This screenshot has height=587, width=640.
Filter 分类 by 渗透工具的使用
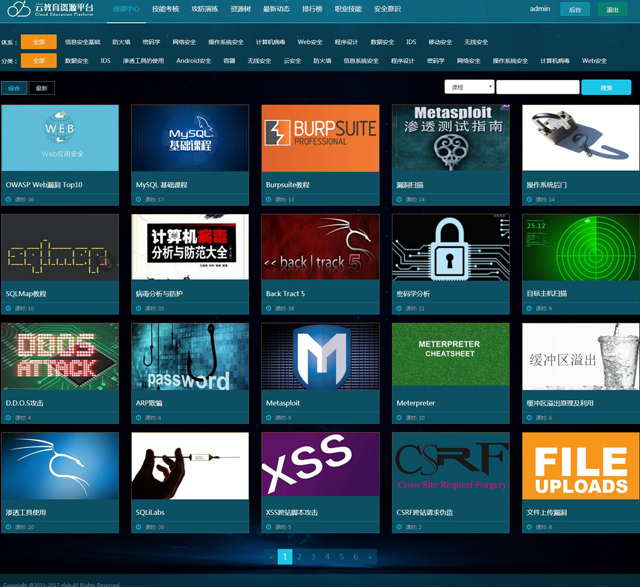pyautogui.click(x=143, y=61)
